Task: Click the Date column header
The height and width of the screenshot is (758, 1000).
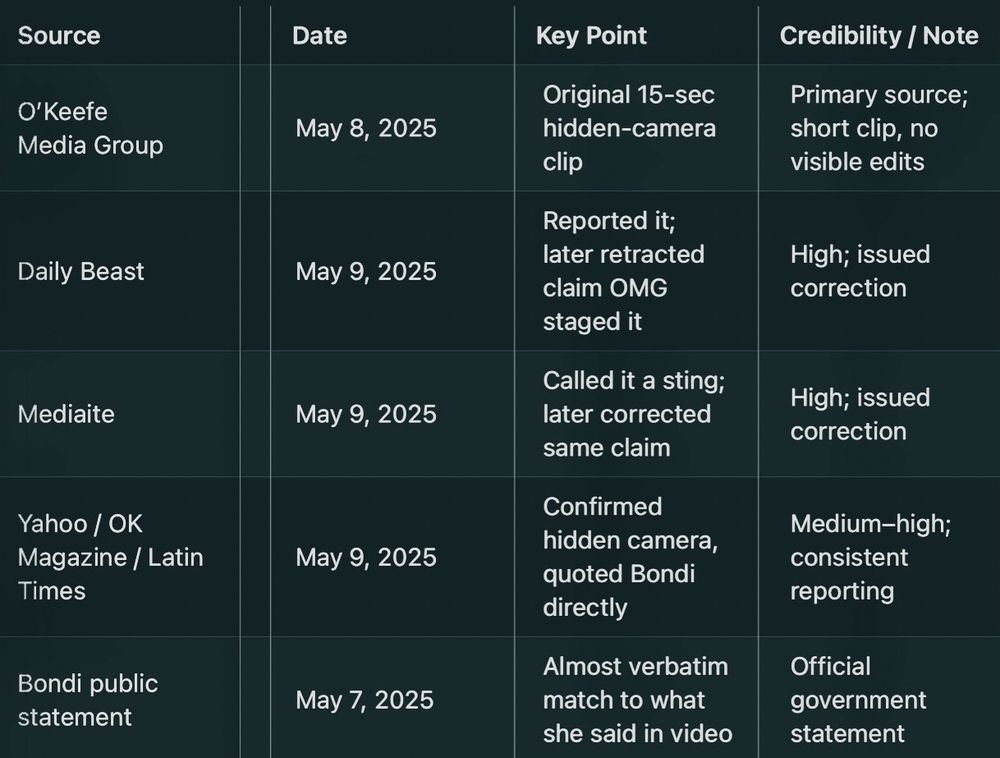Action: tap(320, 36)
